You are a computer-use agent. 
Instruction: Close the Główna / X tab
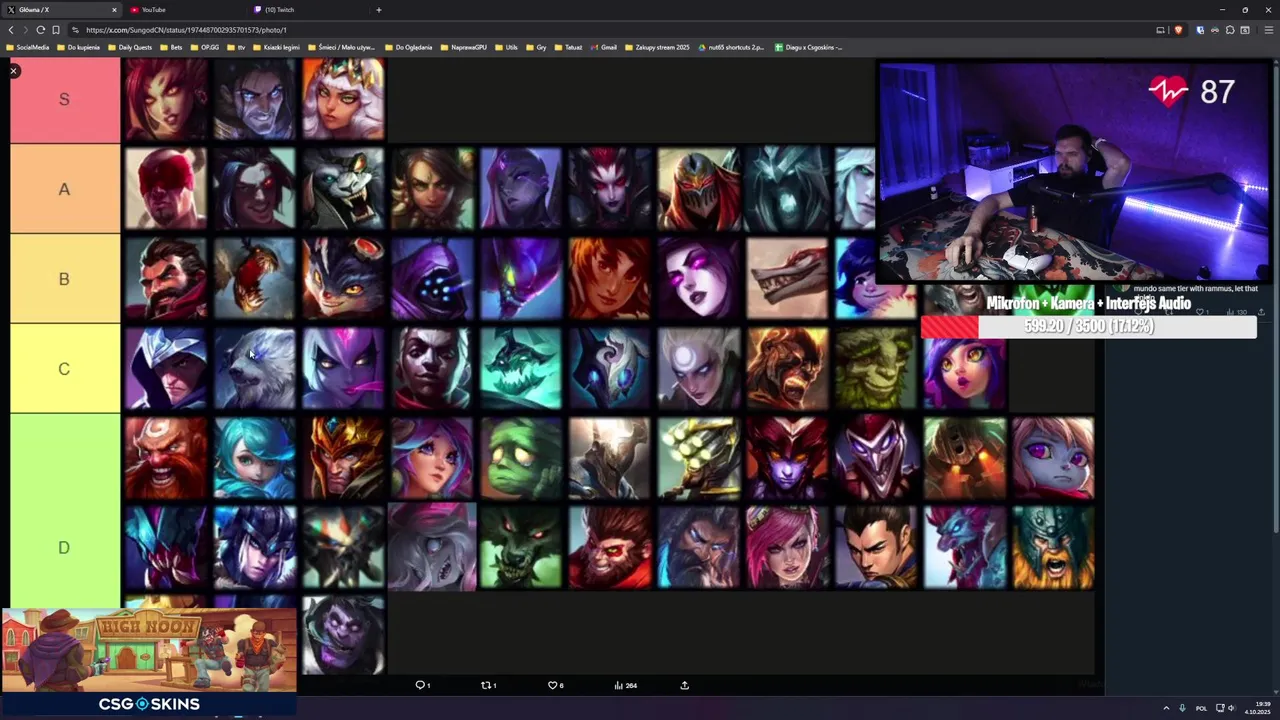tap(113, 10)
